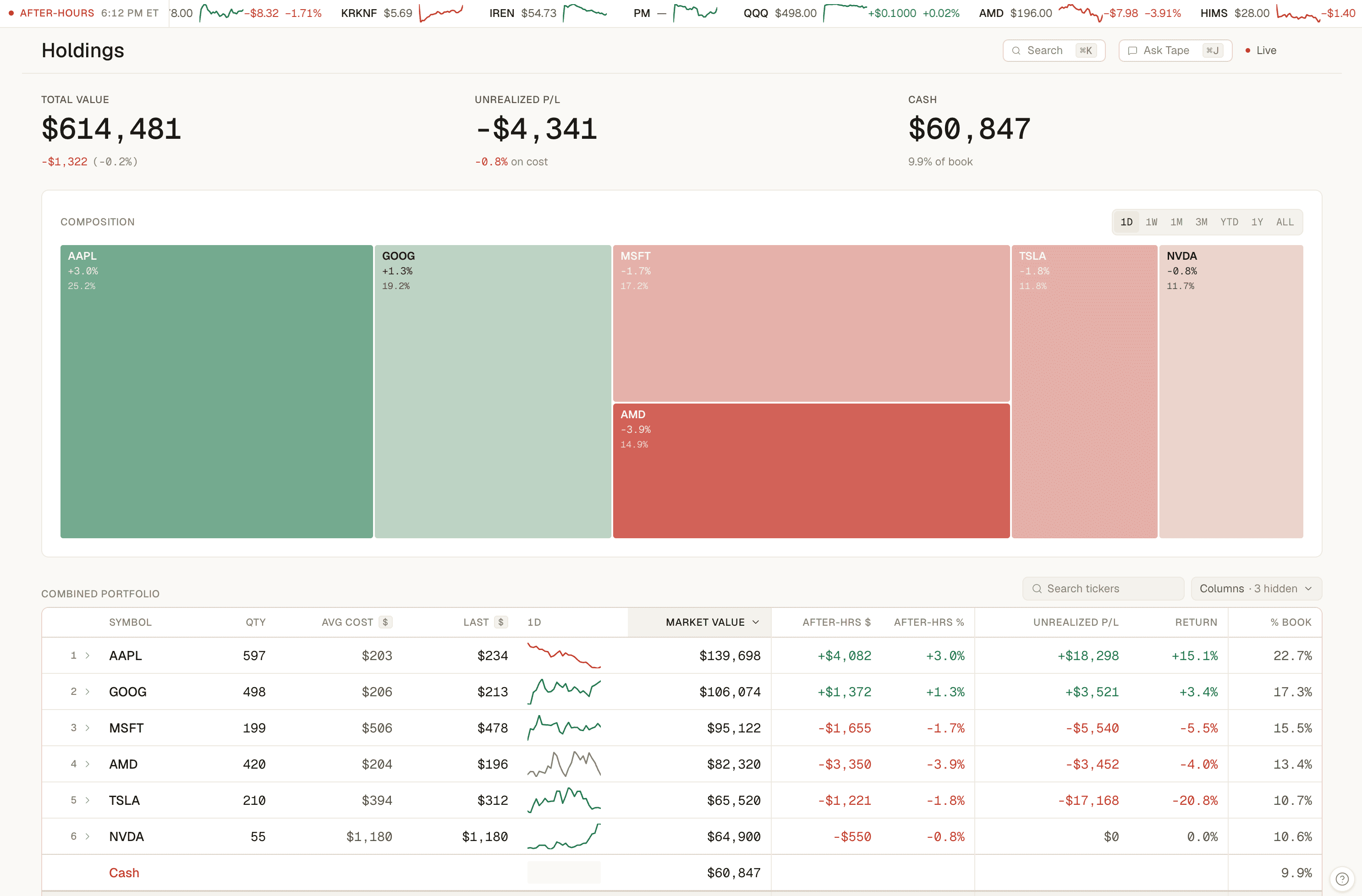Sort by % BOOK column header
This screenshot has height=896, width=1362.
pyautogui.click(x=1291, y=622)
